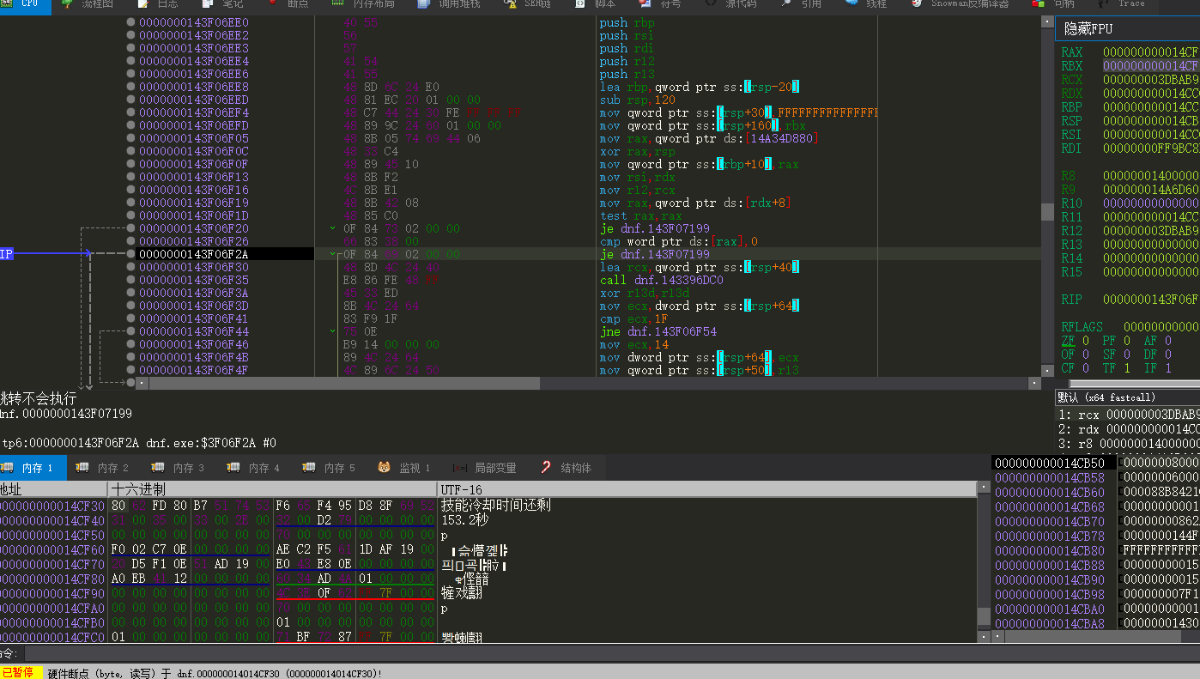Toggle breakpoint bullet at 0000000143F06F35
The image size is (1200, 679).
(x=131, y=280)
